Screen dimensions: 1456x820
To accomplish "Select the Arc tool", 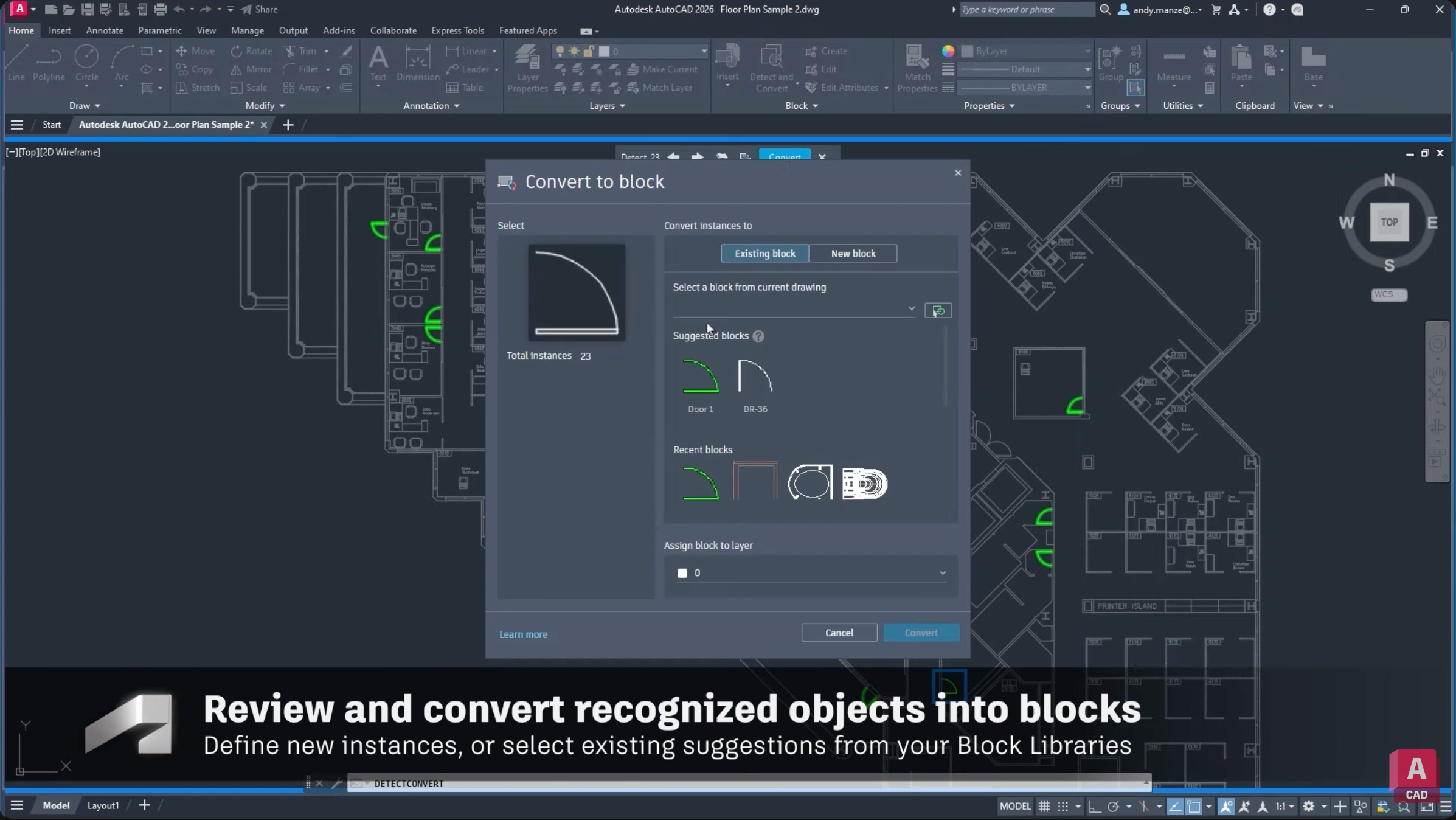I will point(122,63).
